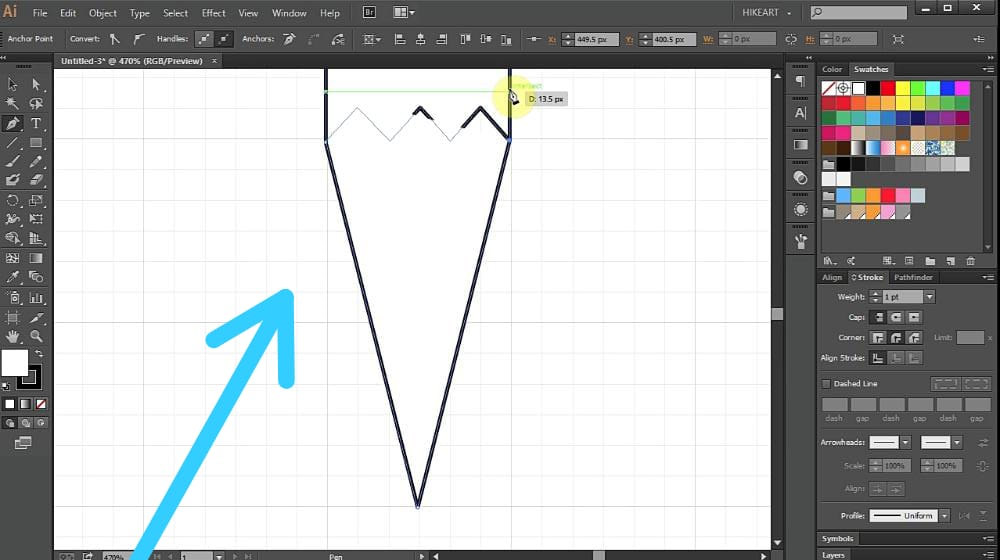This screenshot has height=560, width=1000.
Task: Open the start arrowhead dropdown
Action: click(905, 442)
